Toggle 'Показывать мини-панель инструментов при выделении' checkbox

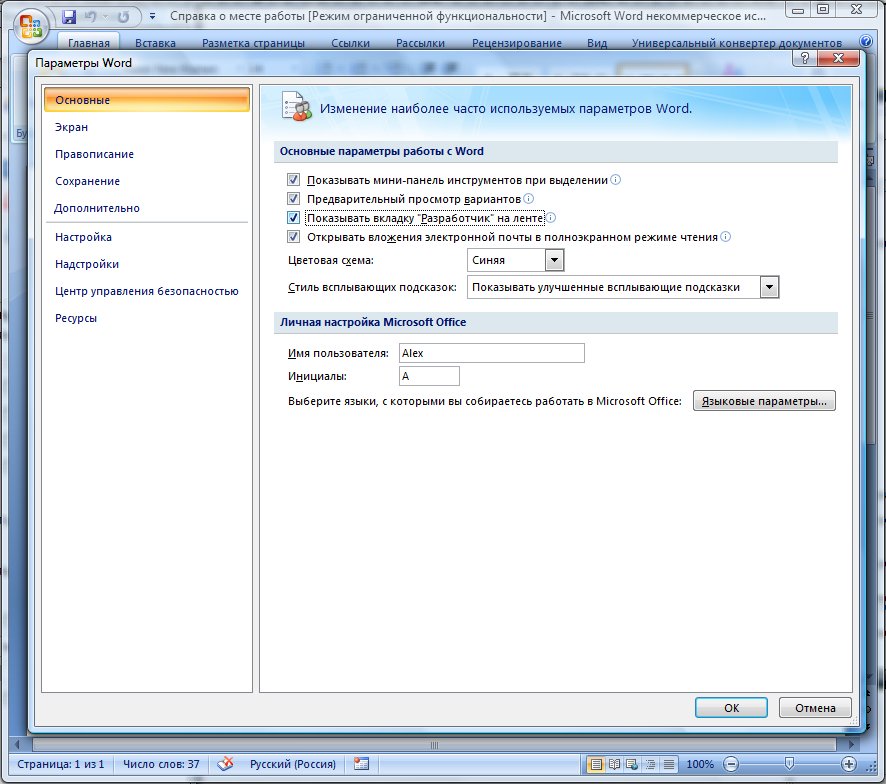click(x=293, y=180)
